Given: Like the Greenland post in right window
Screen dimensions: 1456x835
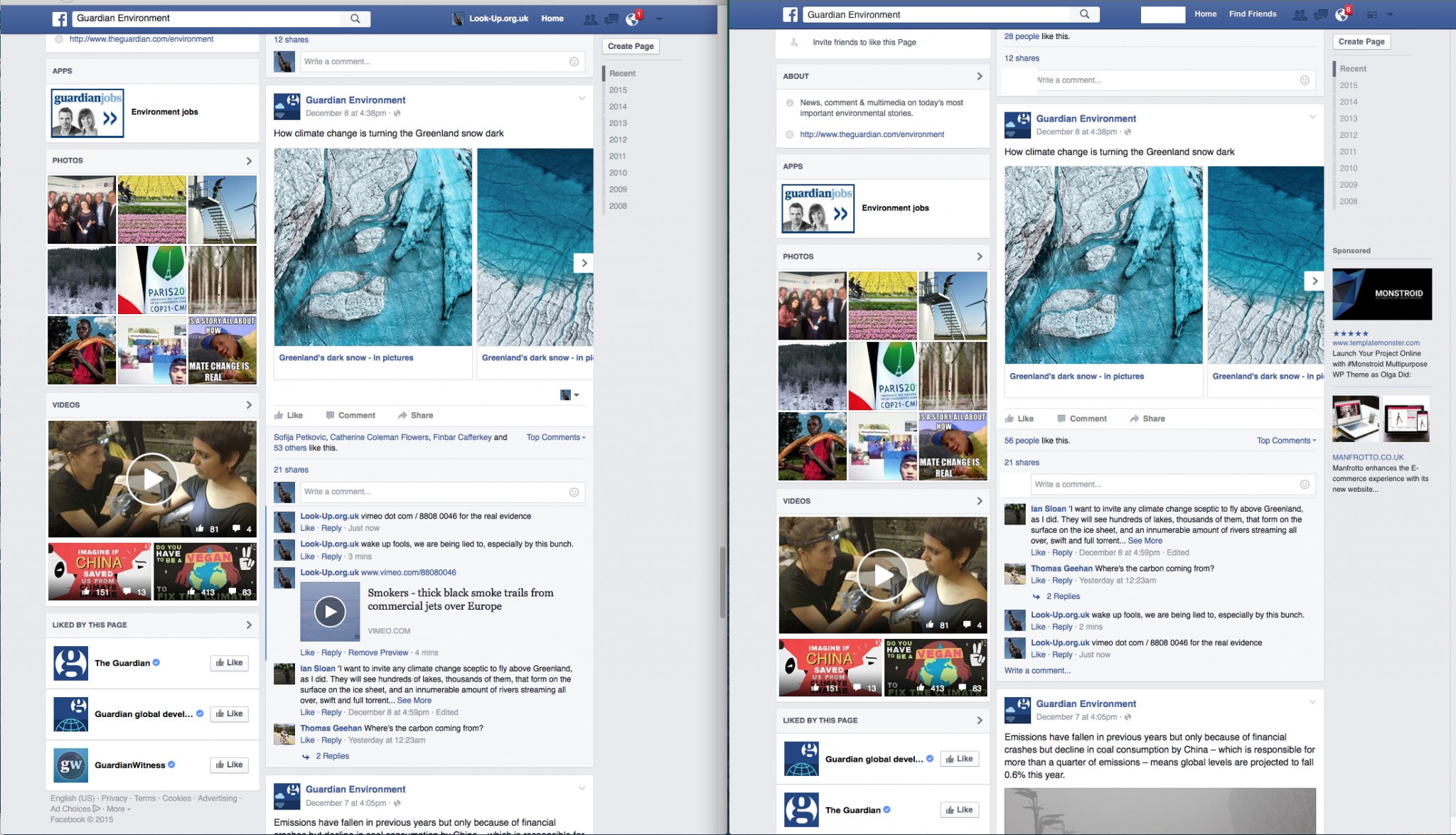Looking at the screenshot, I should click(1019, 419).
